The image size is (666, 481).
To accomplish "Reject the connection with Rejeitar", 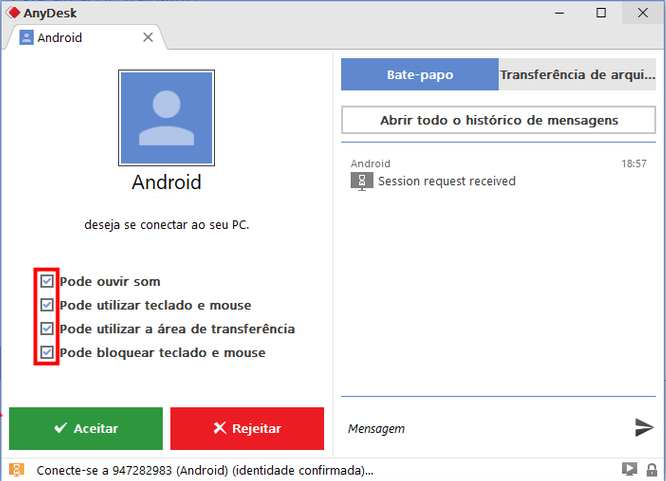I will click(247, 428).
